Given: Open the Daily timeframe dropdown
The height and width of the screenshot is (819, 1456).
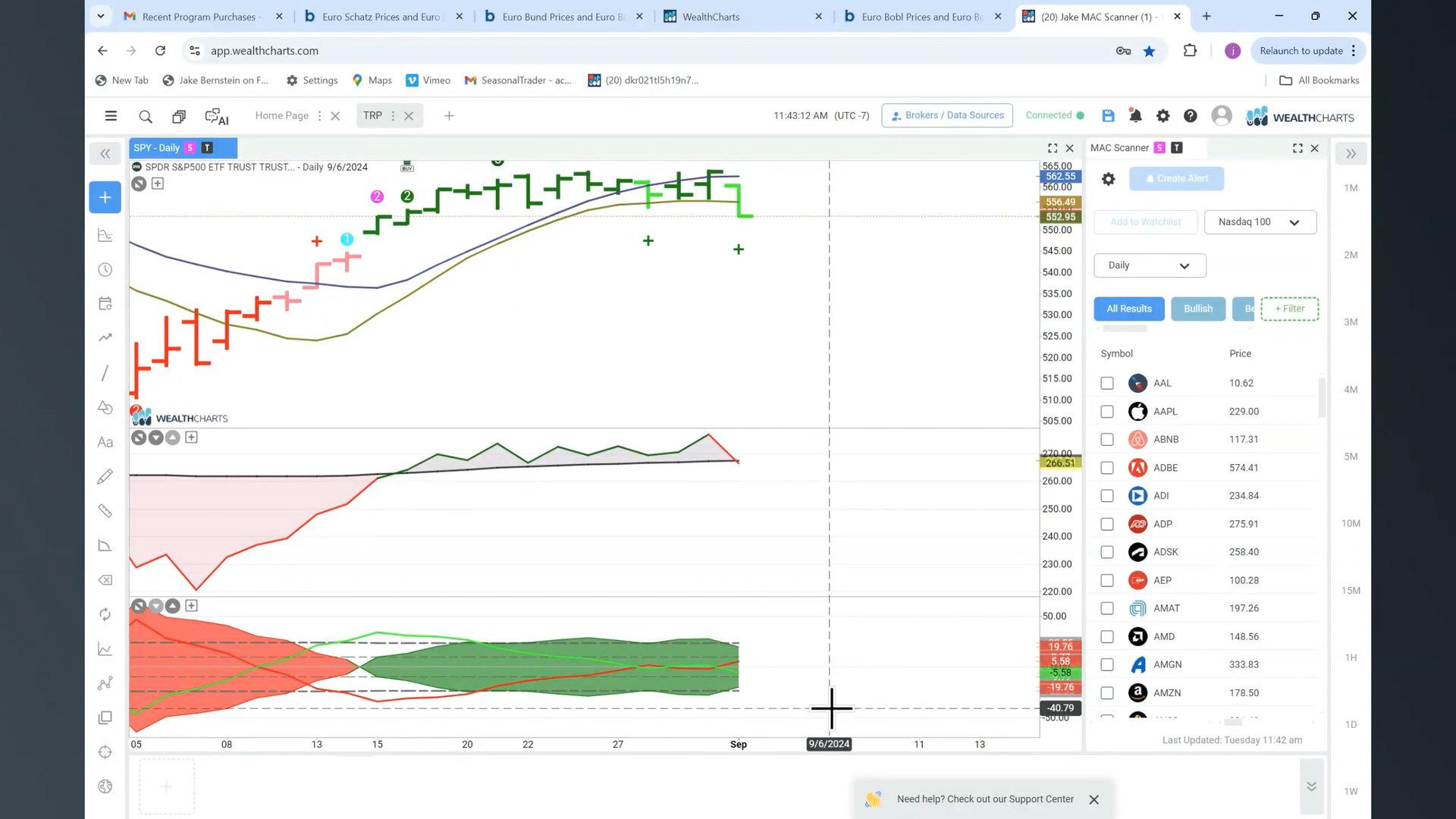Looking at the screenshot, I should click(x=1149, y=265).
